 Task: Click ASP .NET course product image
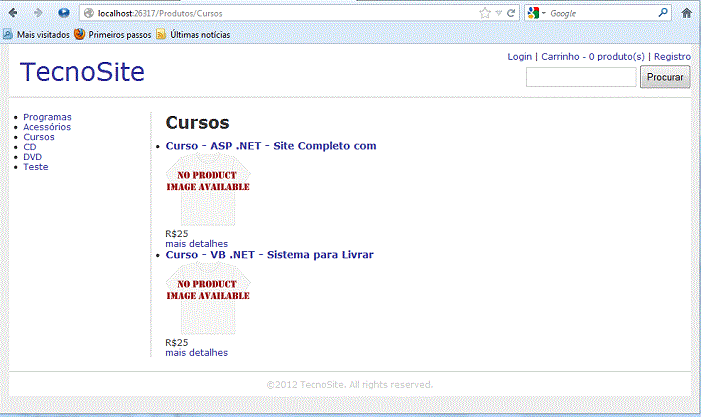208,190
